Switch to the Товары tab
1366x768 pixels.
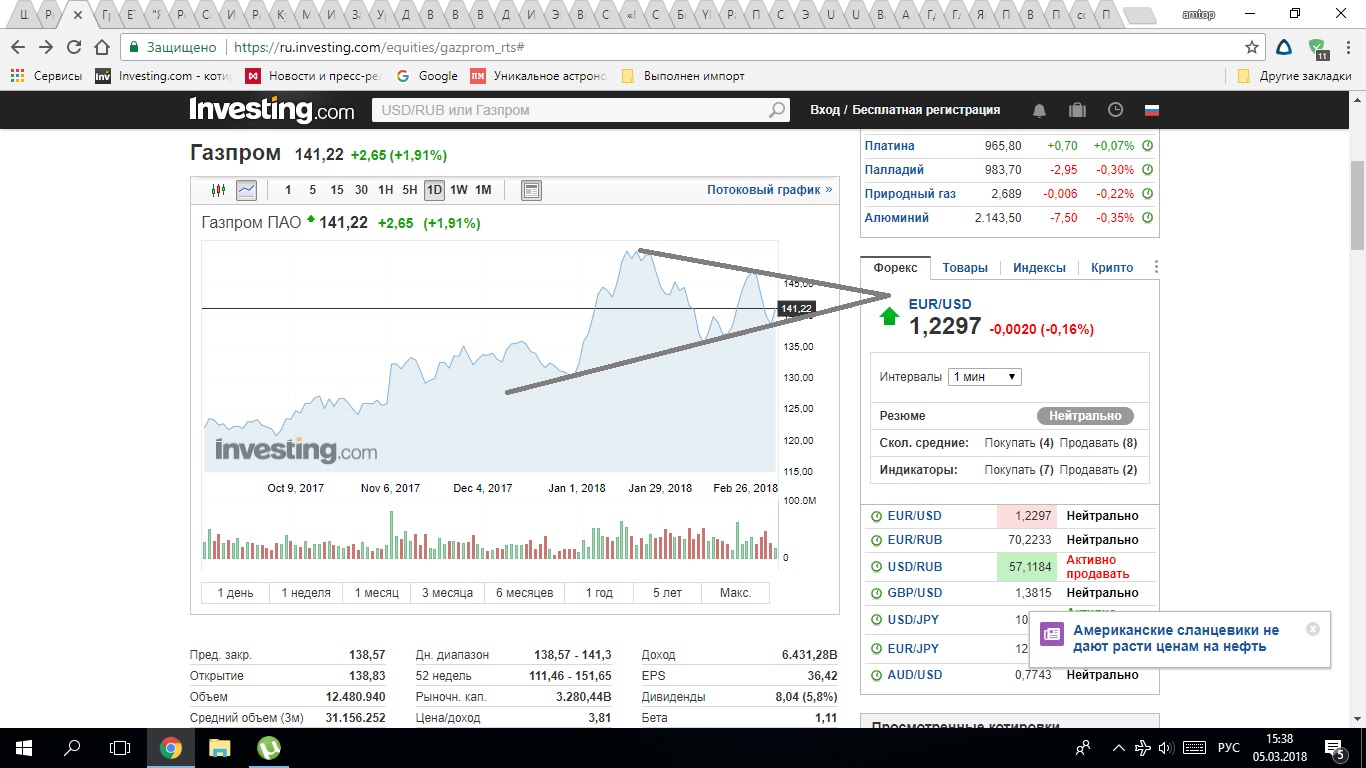click(x=965, y=268)
